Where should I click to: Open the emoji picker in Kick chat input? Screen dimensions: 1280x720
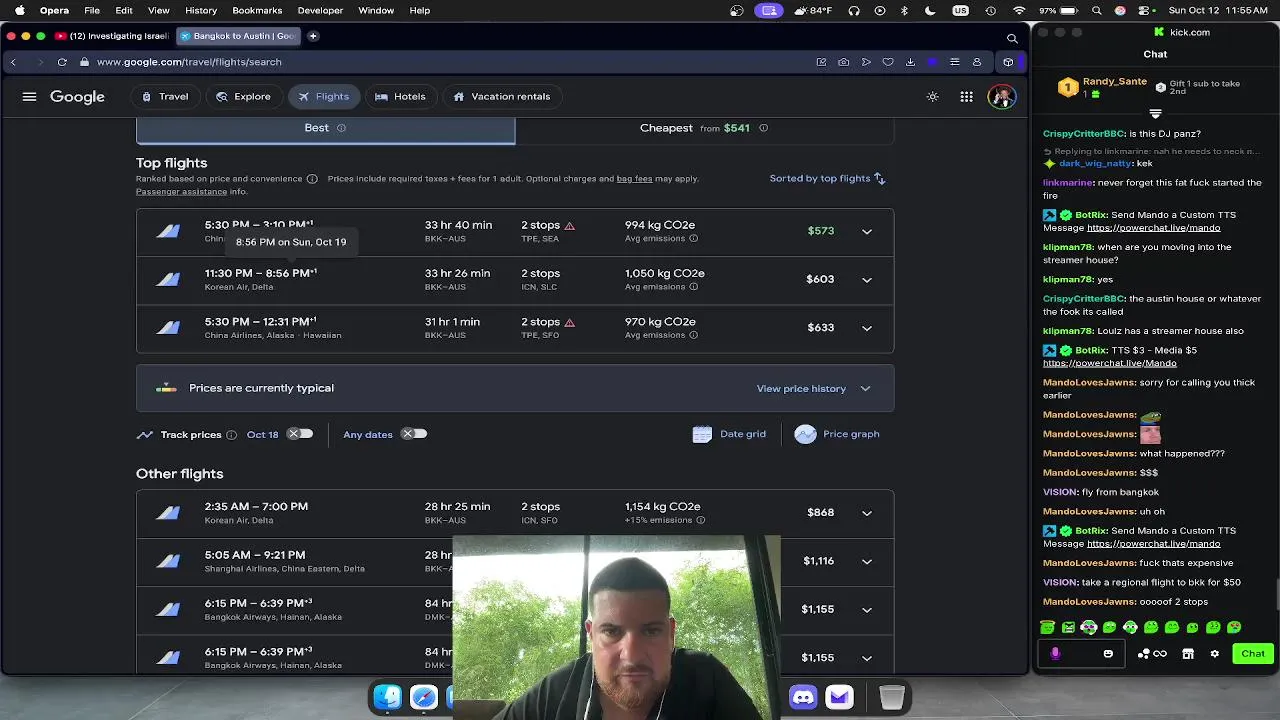tap(1108, 654)
